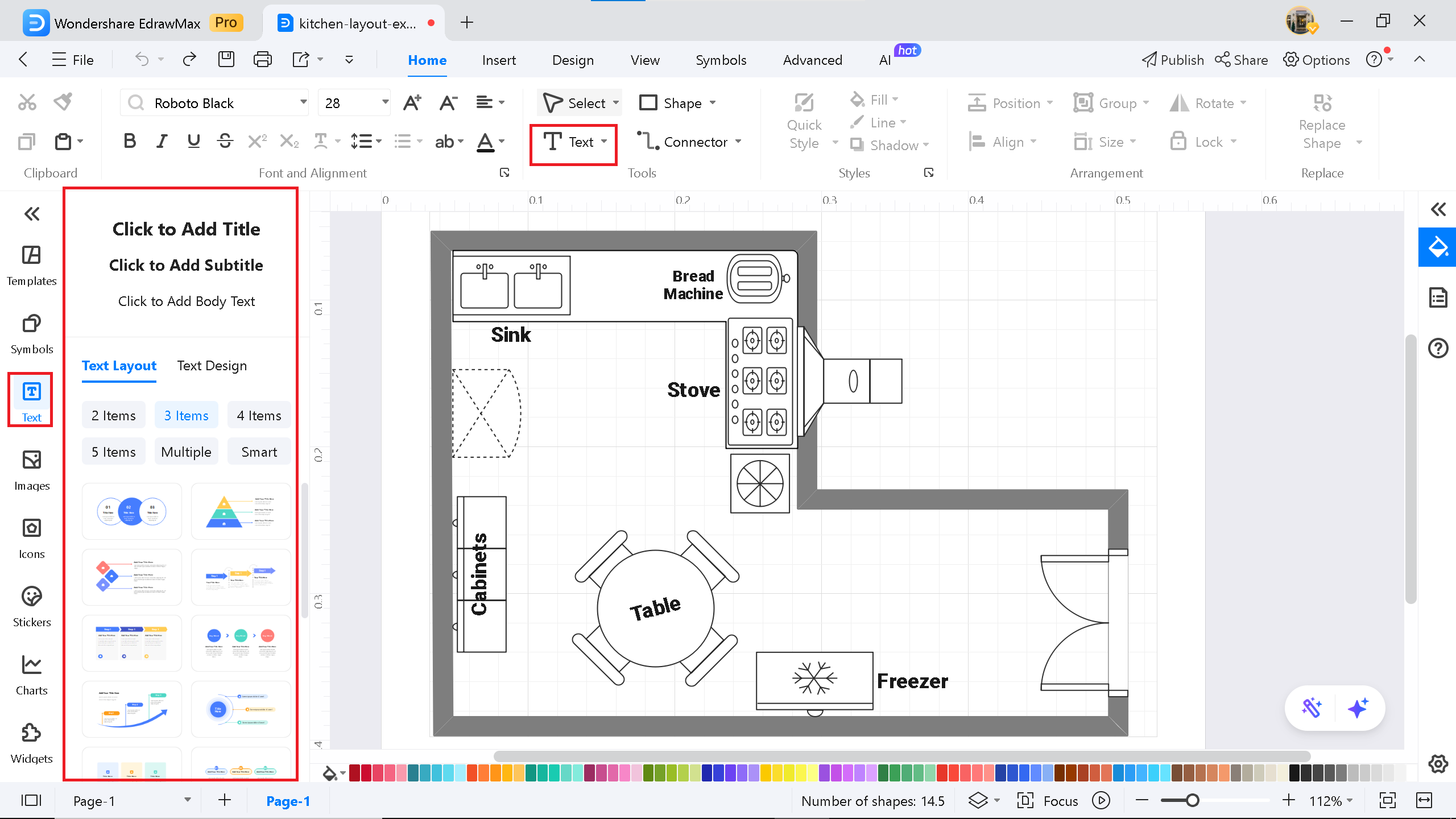Open the Templates sidebar panel
Image resolution: width=1456 pixels, height=819 pixels.
tap(31, 266)
